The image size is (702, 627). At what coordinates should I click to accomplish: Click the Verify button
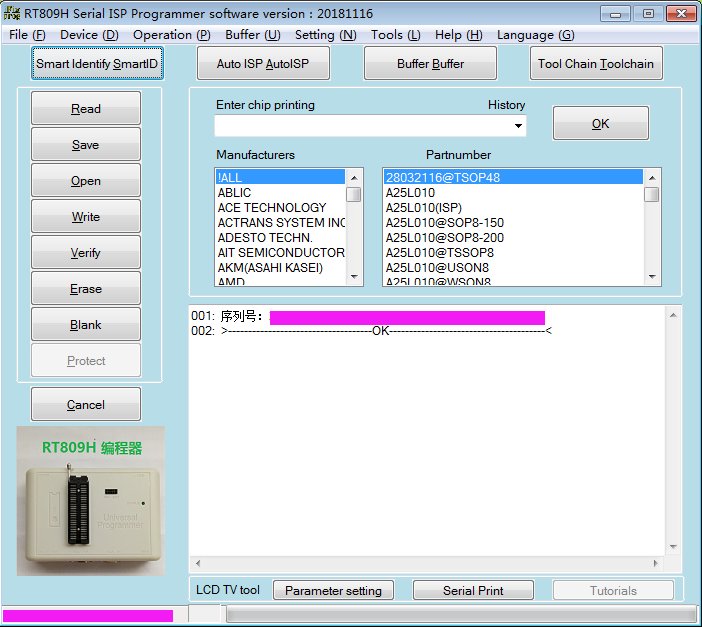tap(86, 252)
